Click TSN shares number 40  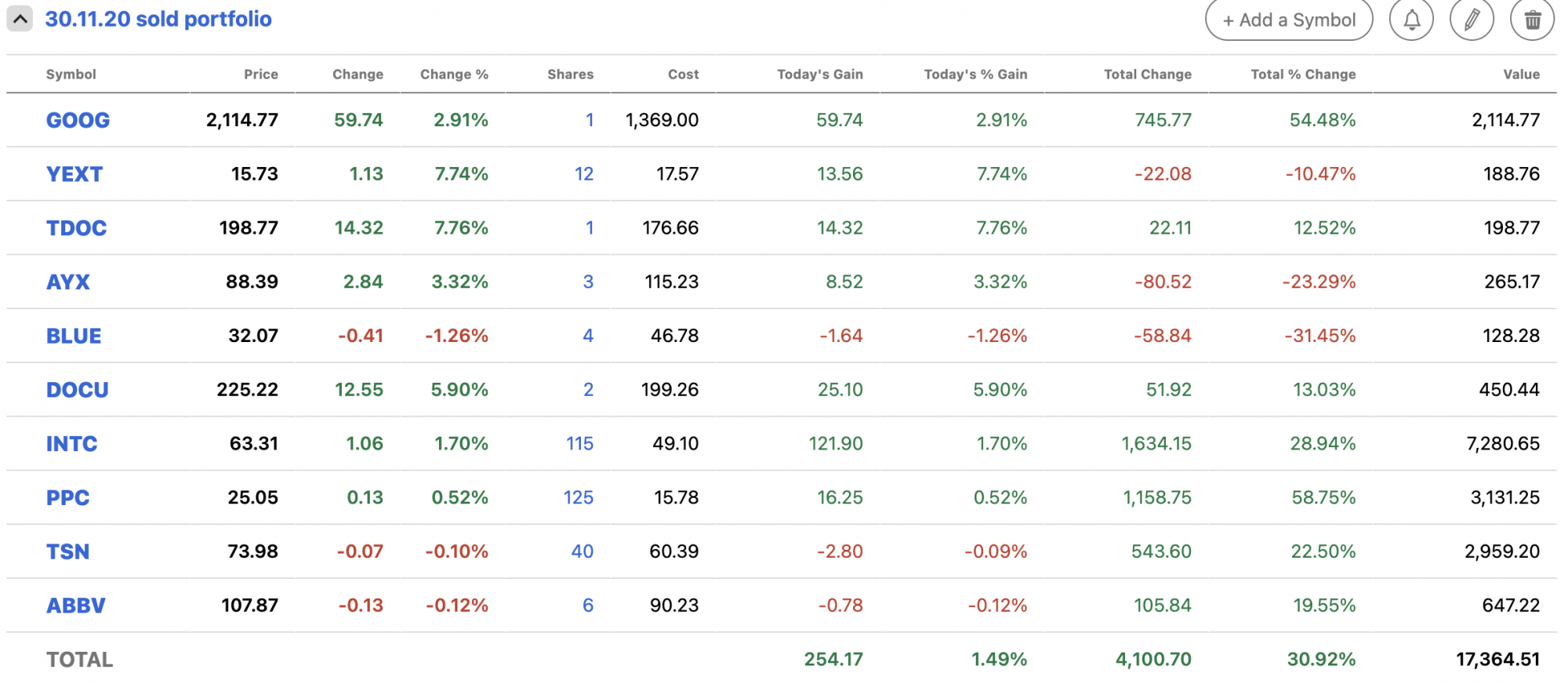(582, 551)
